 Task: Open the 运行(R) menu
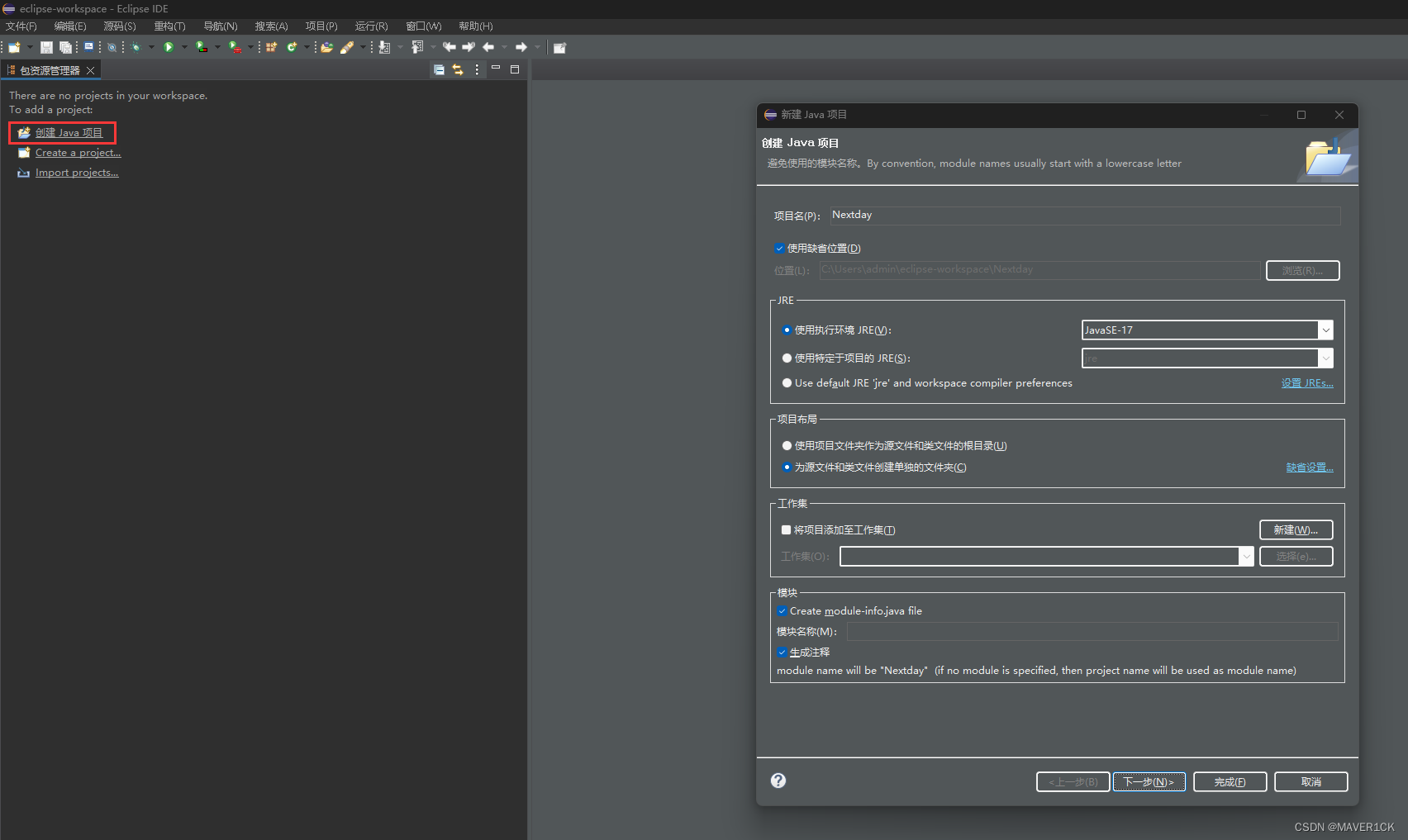coord(372,26)
